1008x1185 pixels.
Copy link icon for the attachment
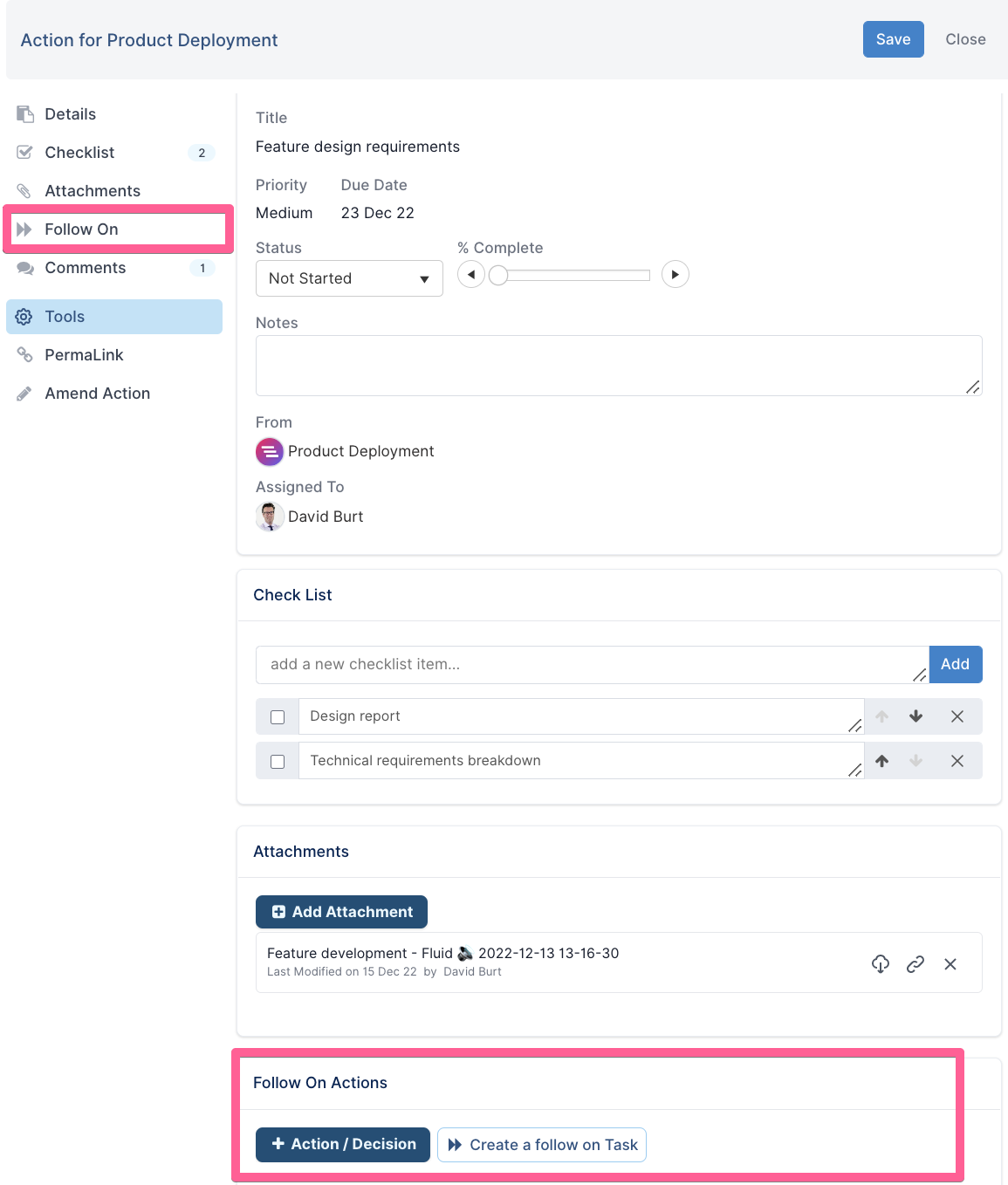pyautogui.click(x=915, y=963)
